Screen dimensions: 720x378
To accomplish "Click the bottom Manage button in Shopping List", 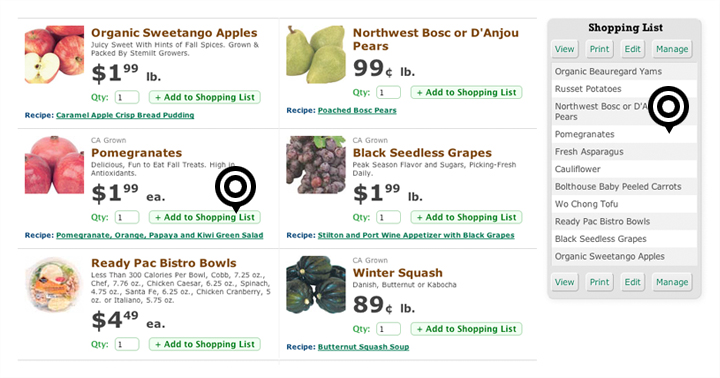I will [x=672, y=282].
